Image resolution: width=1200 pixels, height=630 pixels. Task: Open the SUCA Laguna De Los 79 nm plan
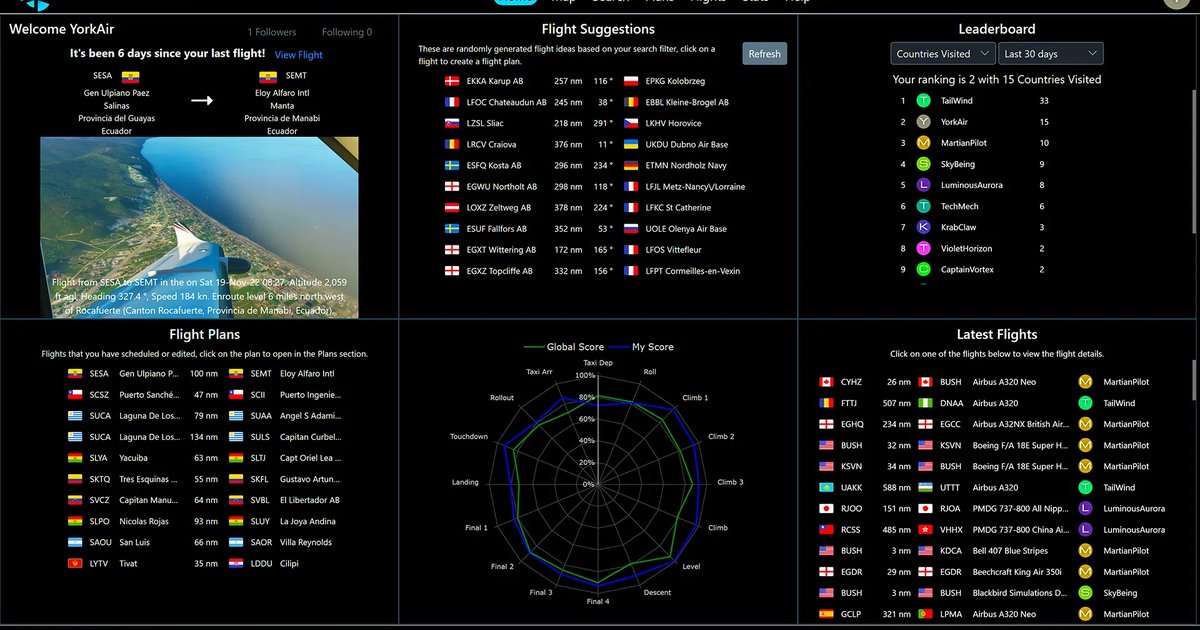207,415
